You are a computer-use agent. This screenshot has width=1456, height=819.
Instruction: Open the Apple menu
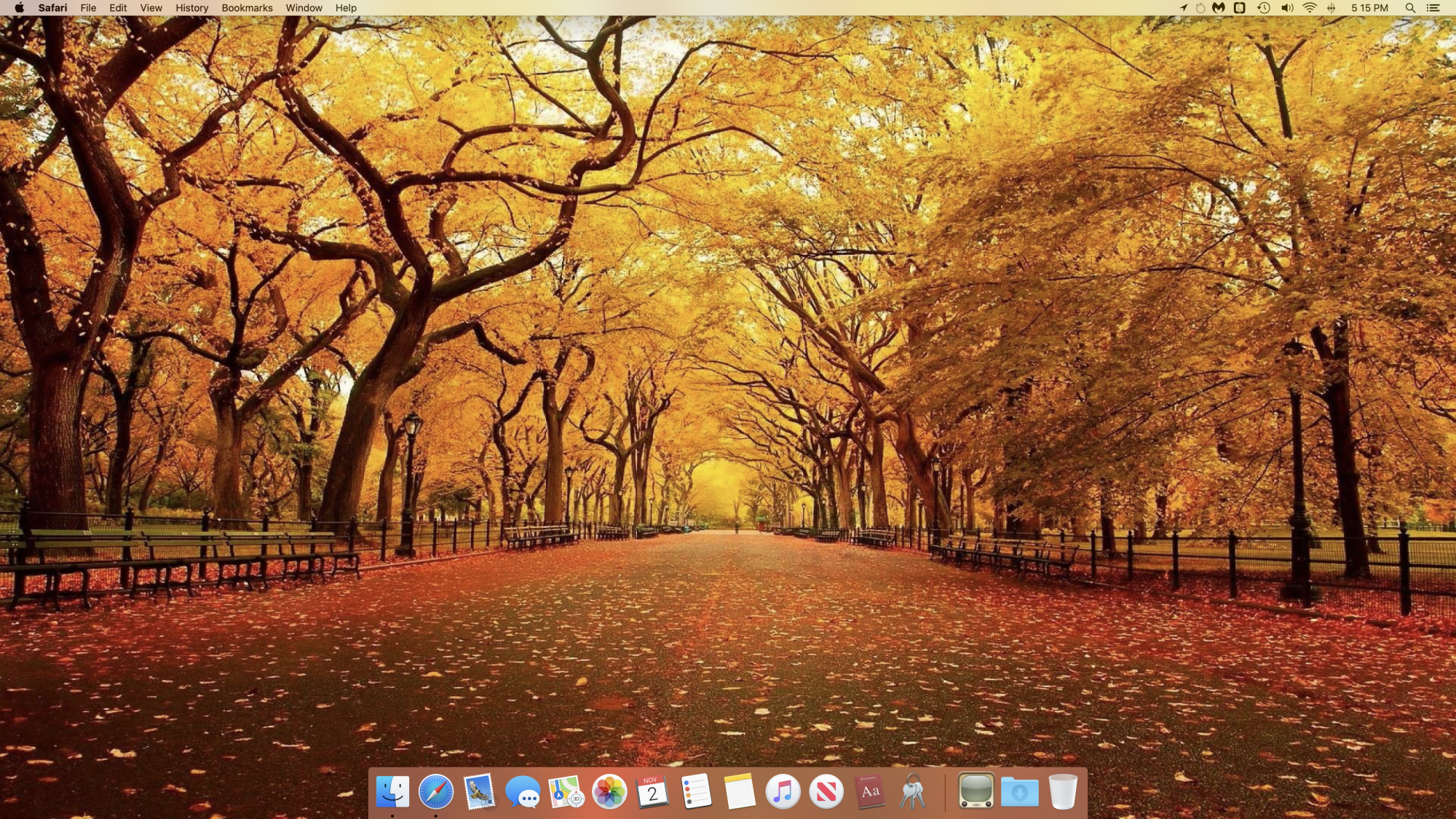pos(19,8)
